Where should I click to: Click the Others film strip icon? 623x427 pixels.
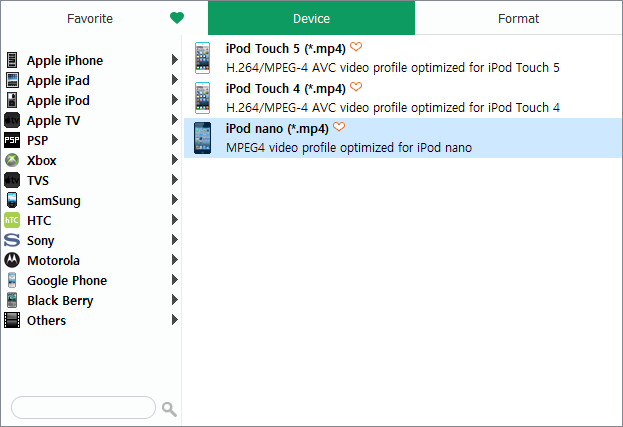[x=12, y=320]
